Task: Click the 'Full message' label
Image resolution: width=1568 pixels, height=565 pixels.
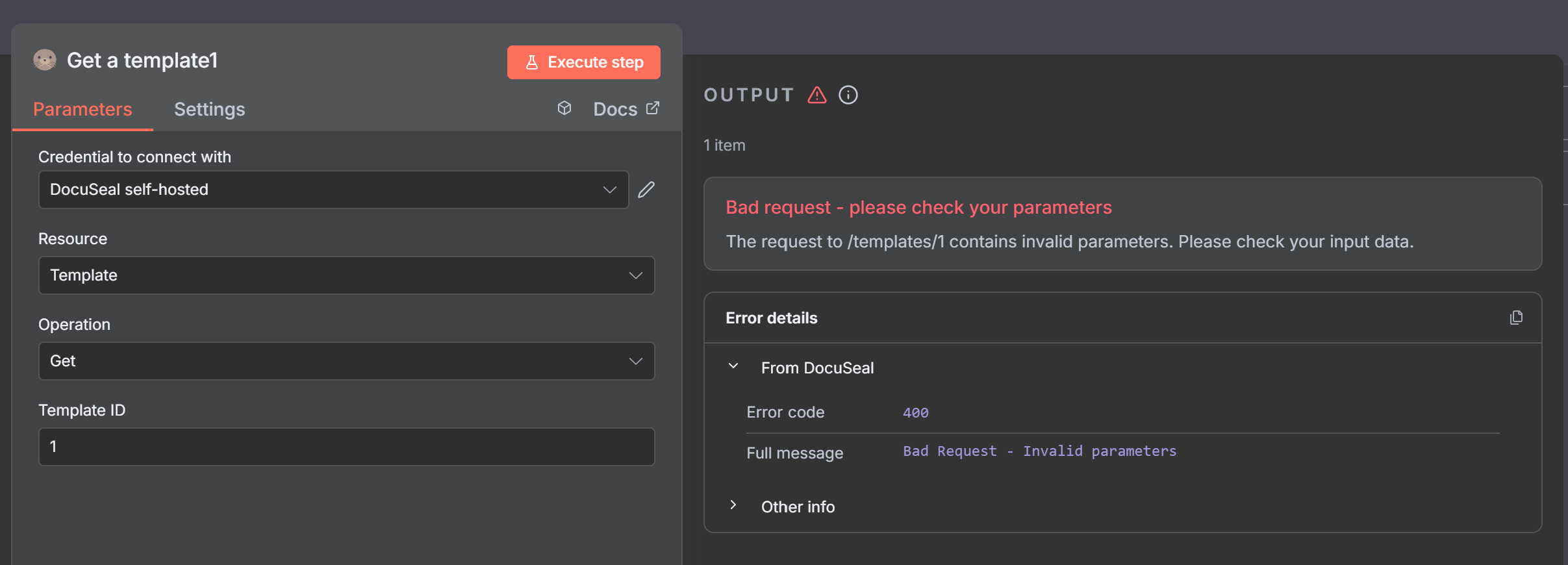Action: [x=795, y=453]
